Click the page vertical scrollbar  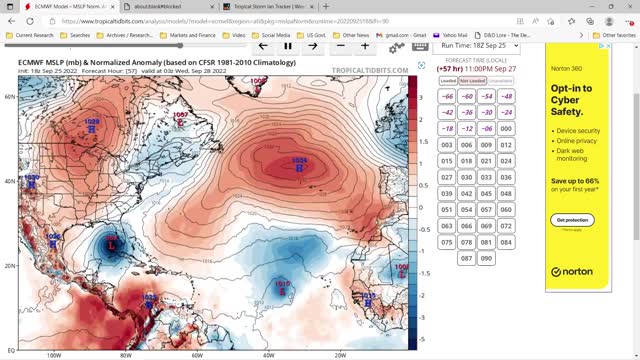point(636,167)
